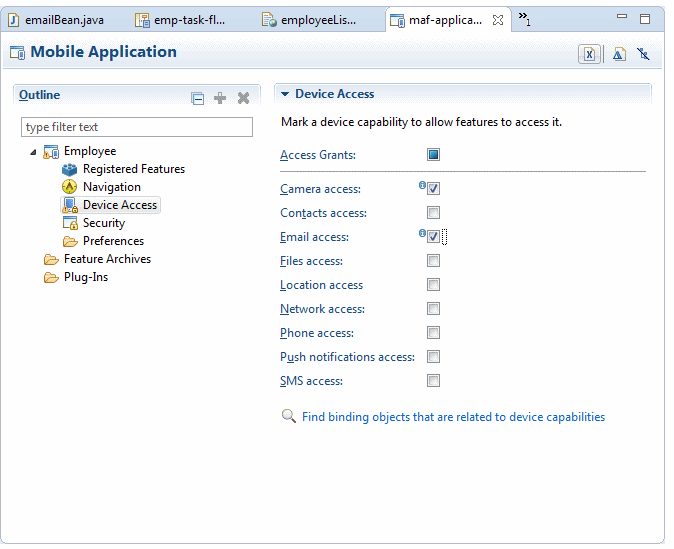
Task: Click the Phone access label
Action: pos(317,333)
